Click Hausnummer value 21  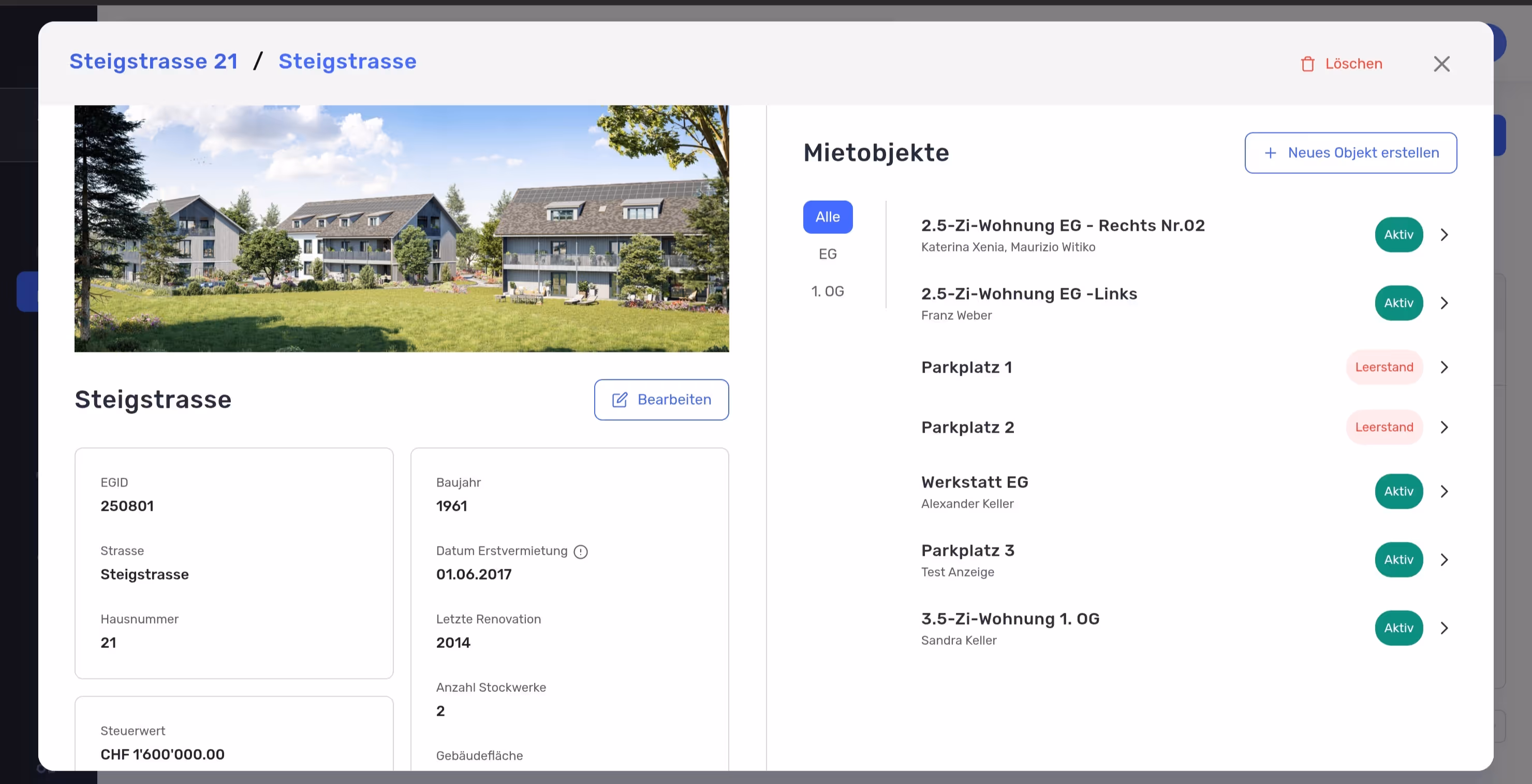[108, 643]
